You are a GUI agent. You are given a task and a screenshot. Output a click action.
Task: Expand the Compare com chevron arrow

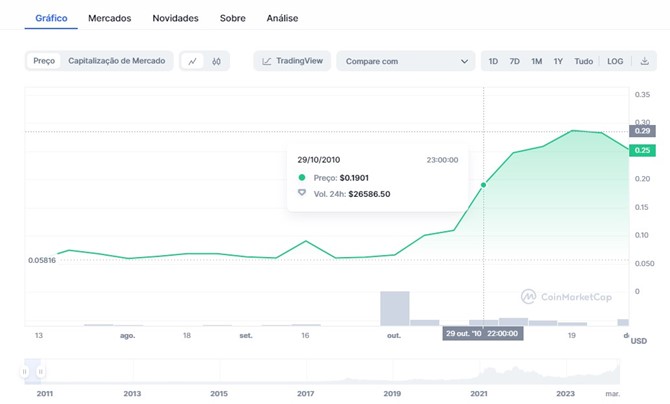coord(463,61)
